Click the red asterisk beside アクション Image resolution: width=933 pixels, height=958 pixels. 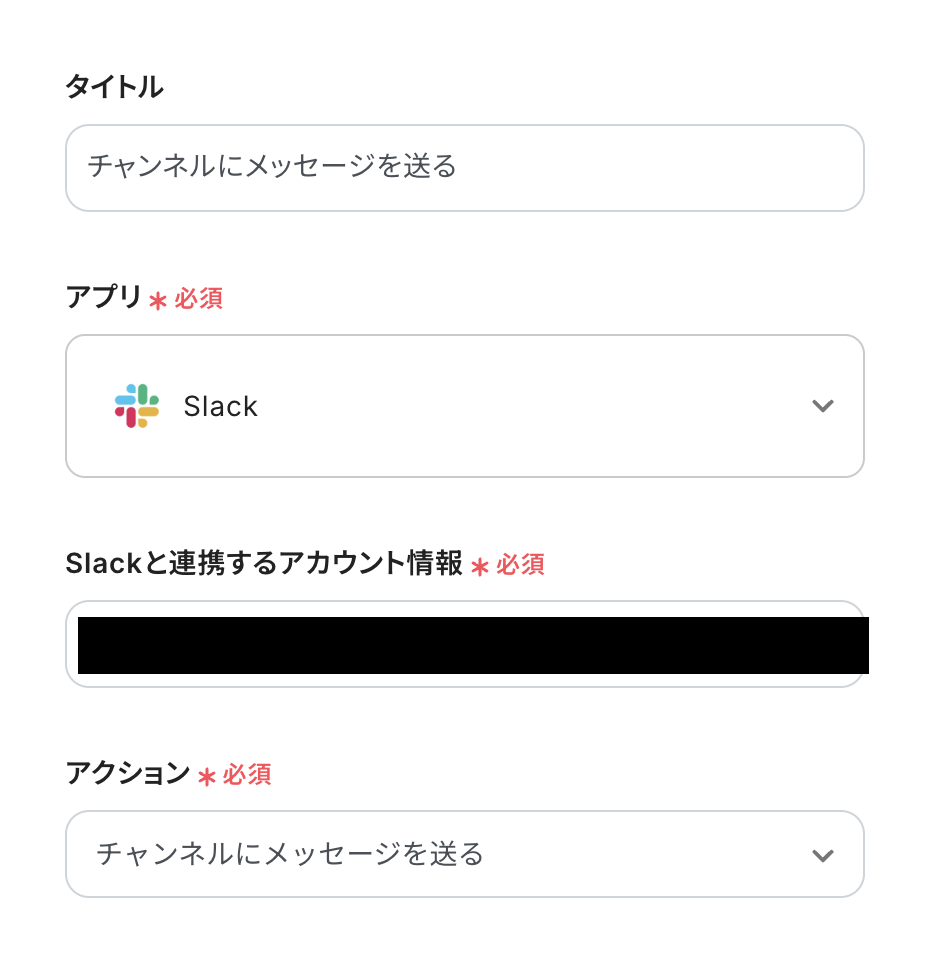click(x=207, y=776)
